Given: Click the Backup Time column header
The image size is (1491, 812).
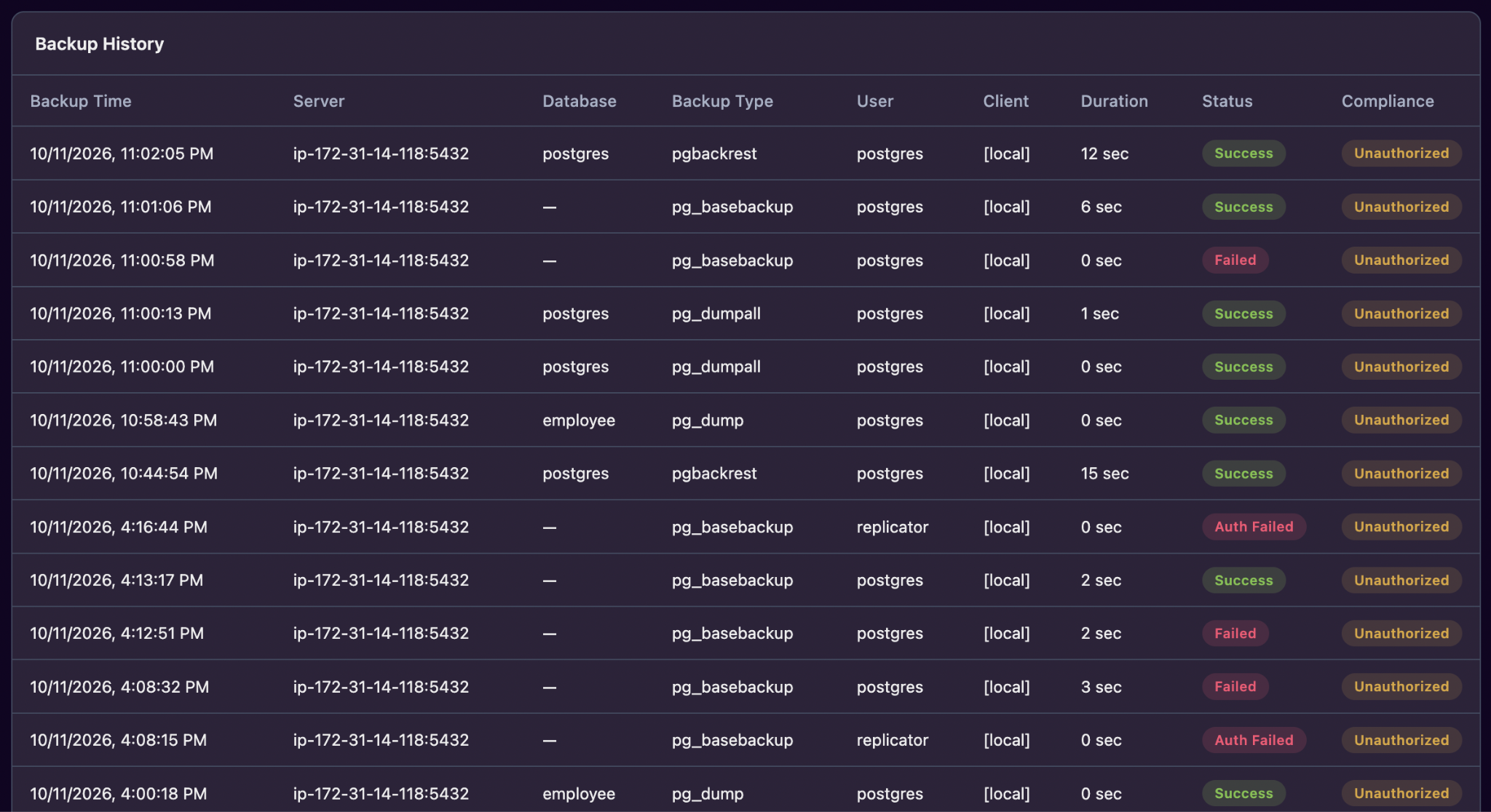Looking at the screenshot, I should (81, 101).
